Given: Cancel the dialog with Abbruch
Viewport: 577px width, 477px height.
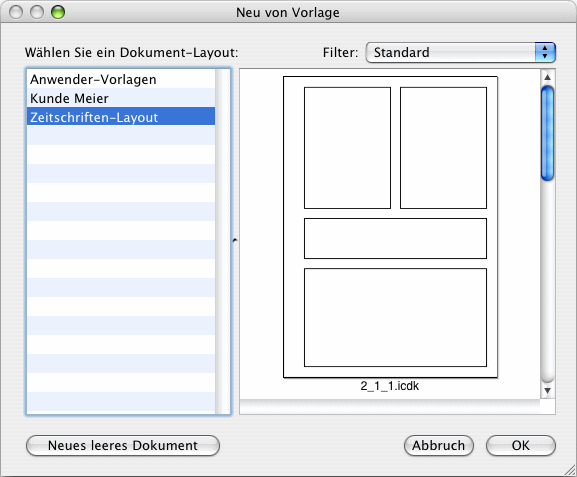Looking at the screenshot, I should [439, 445].
